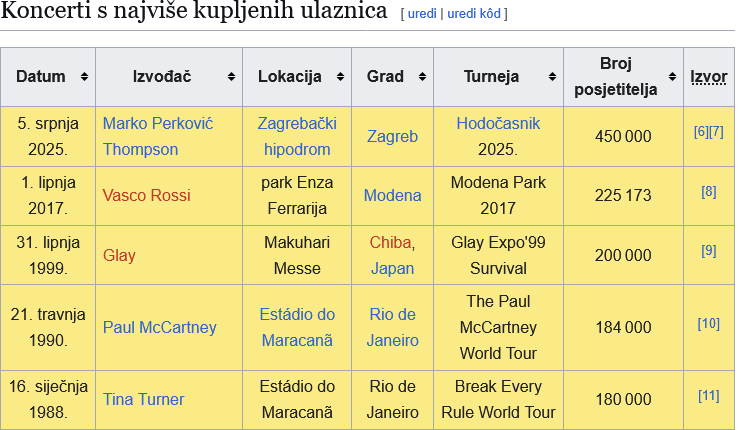Click the uredi kôd edit link

(474, 14)
